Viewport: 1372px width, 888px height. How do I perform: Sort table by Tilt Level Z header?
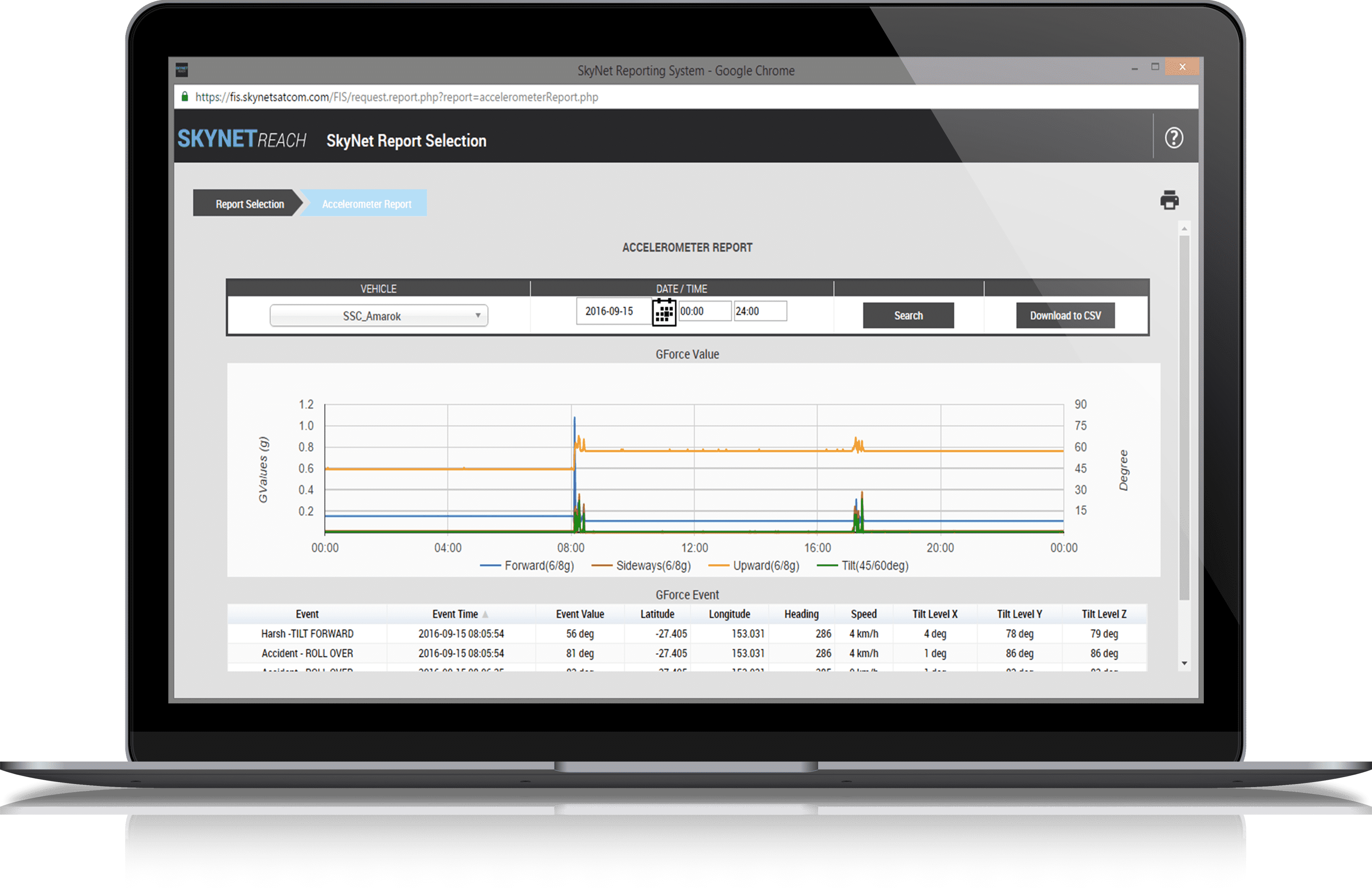(1104, 614)
